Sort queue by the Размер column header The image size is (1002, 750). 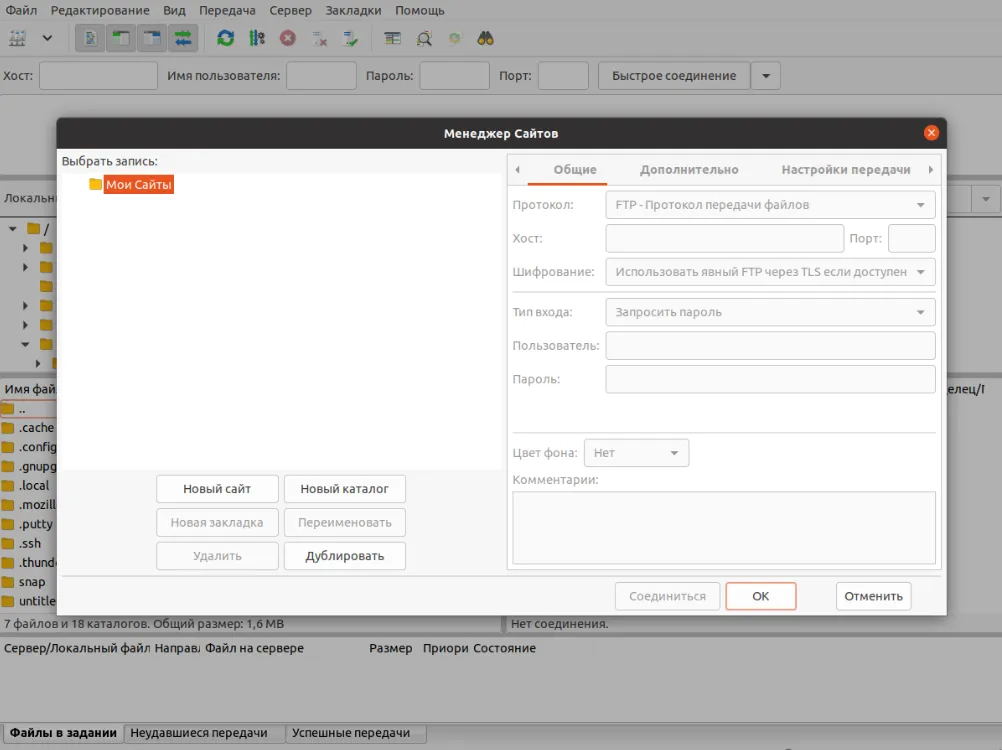pos(391,648)
